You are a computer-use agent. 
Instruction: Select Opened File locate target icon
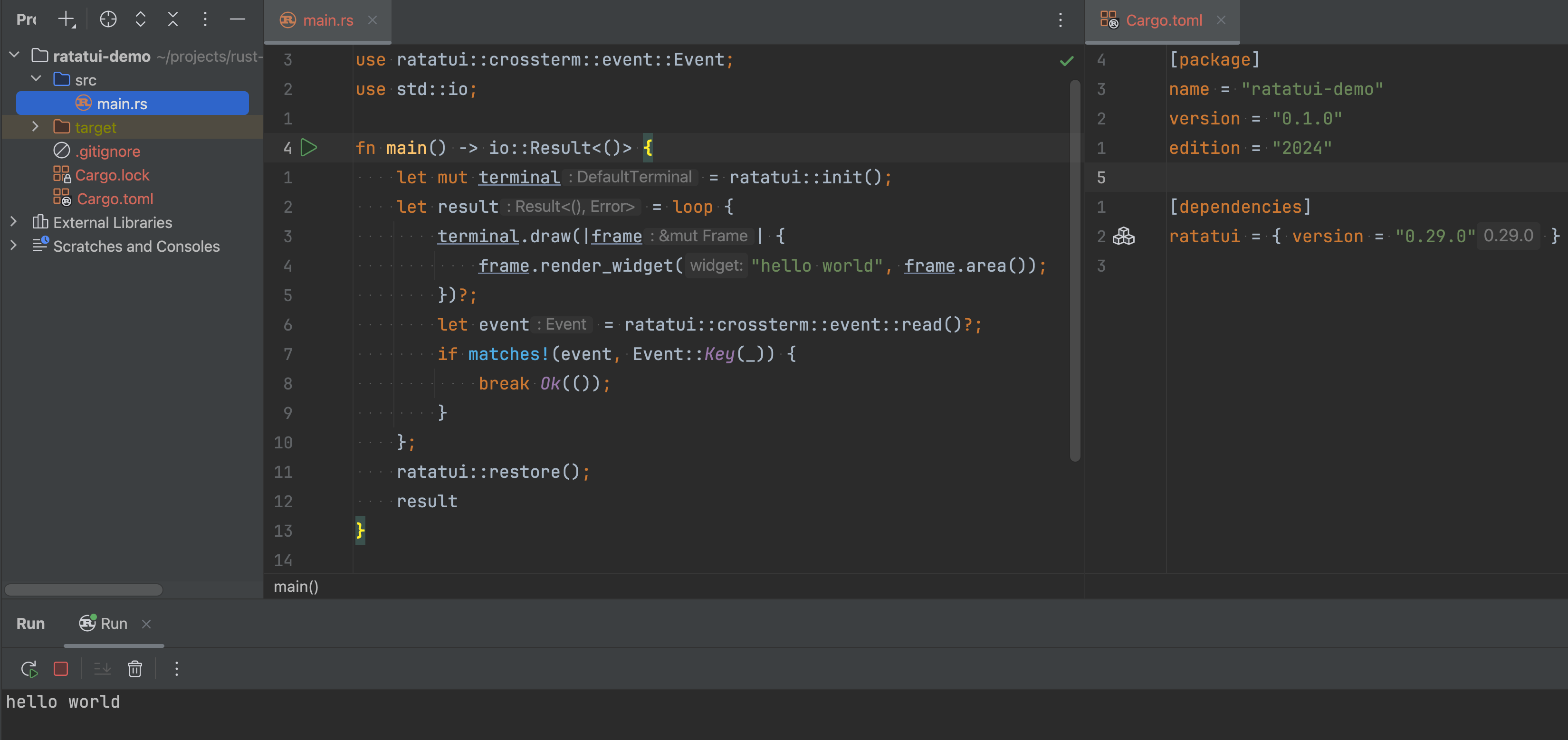pos(108,19)
